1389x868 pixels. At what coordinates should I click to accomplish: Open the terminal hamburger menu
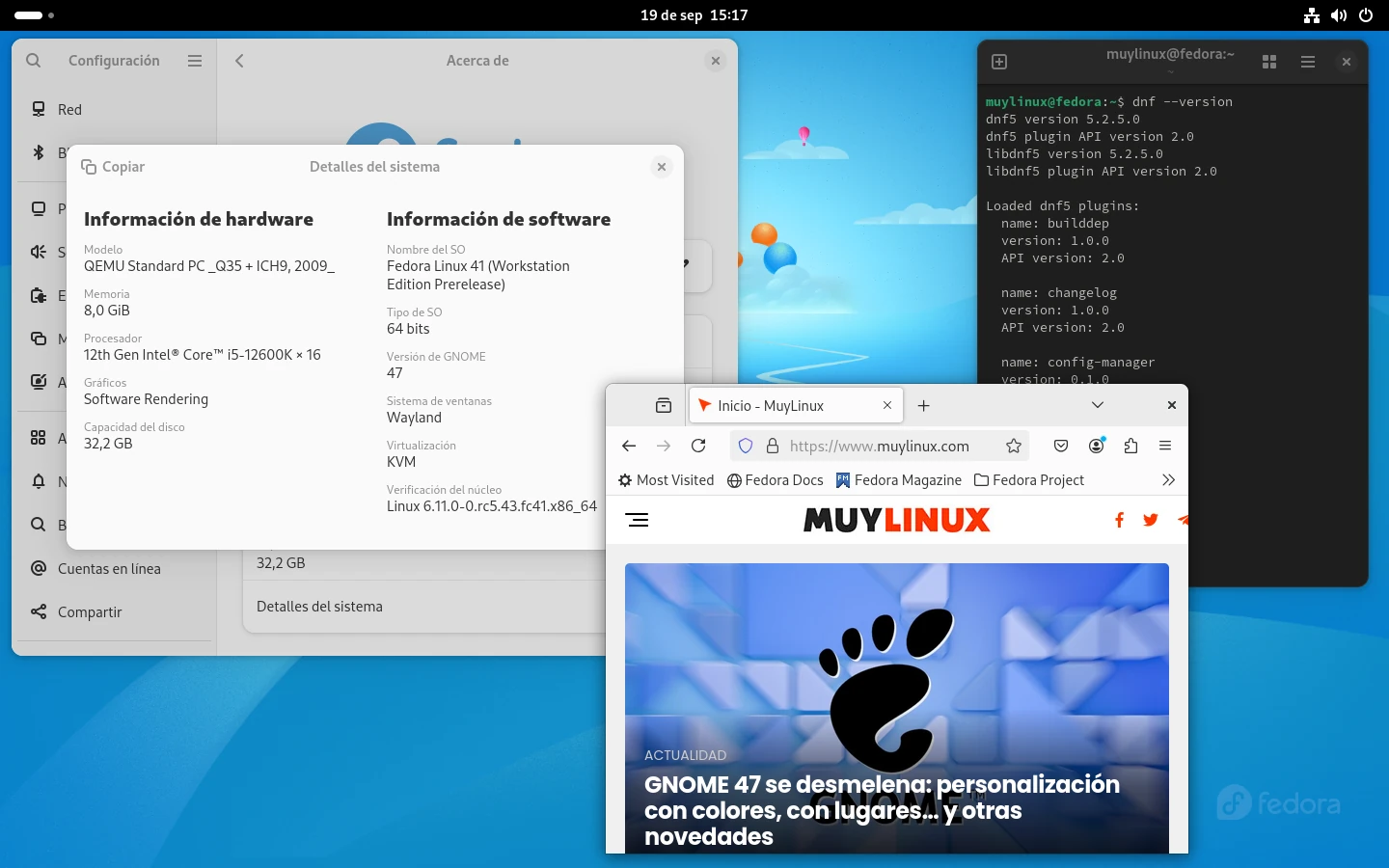1308,62
